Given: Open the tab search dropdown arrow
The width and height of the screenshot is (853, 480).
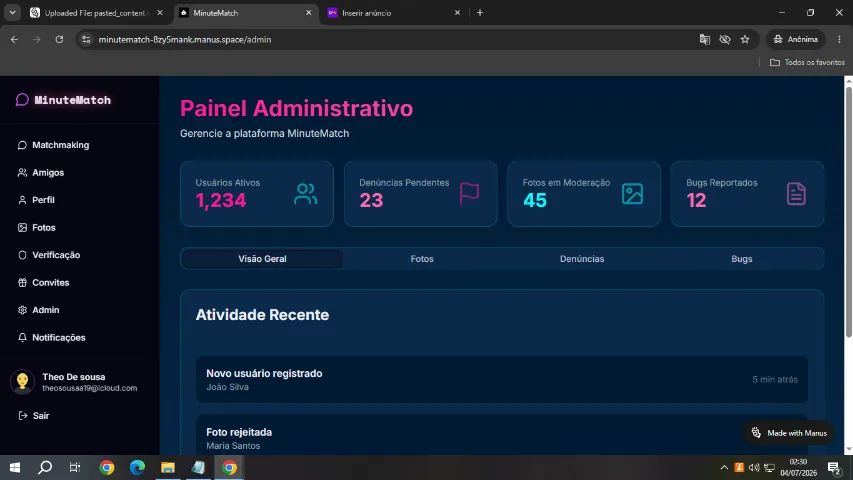Looking at the screenshot, I should point(12,13).
